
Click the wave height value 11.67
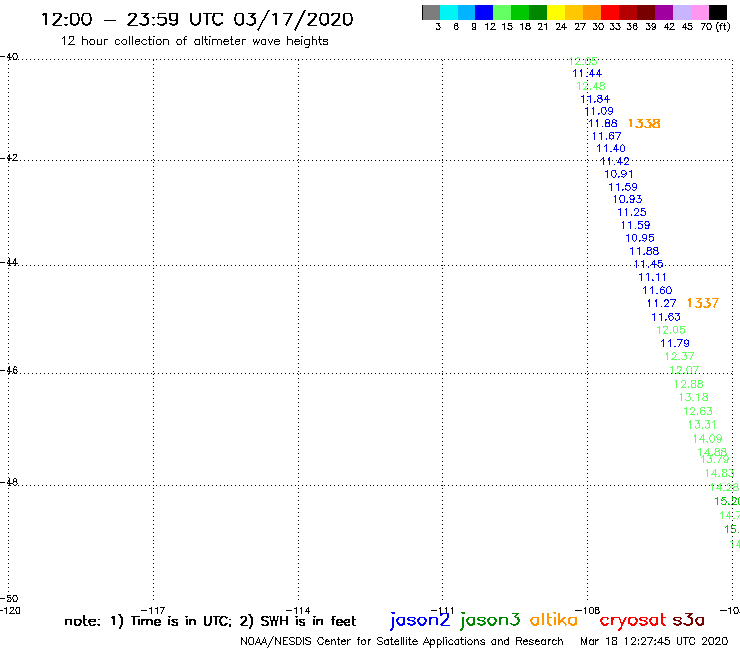pos(606,136)
